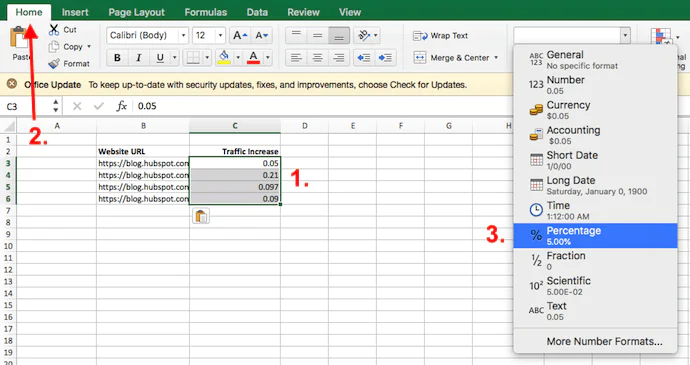Apply yellow fill color bucket
Image resolution: width=690 pixels, height=365 pixels.
coord(224,57)
